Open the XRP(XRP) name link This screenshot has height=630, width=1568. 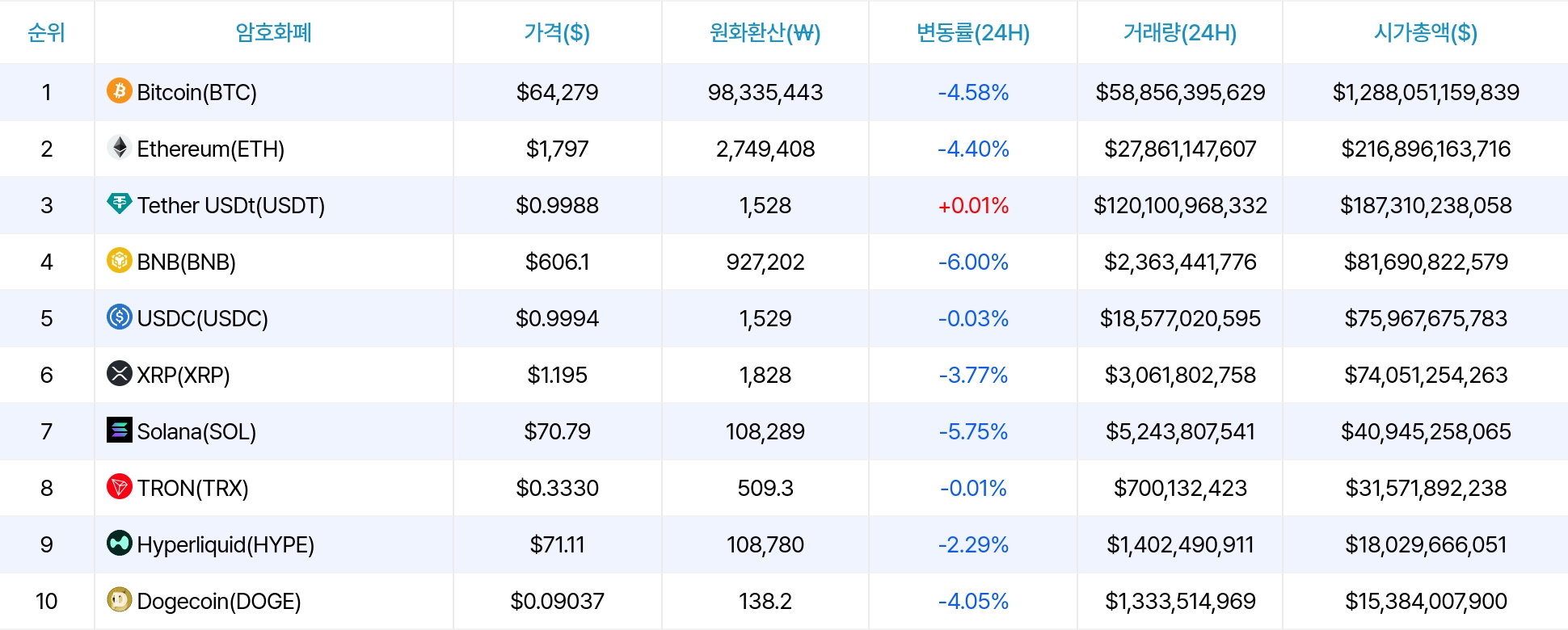(x=183, y=375)
